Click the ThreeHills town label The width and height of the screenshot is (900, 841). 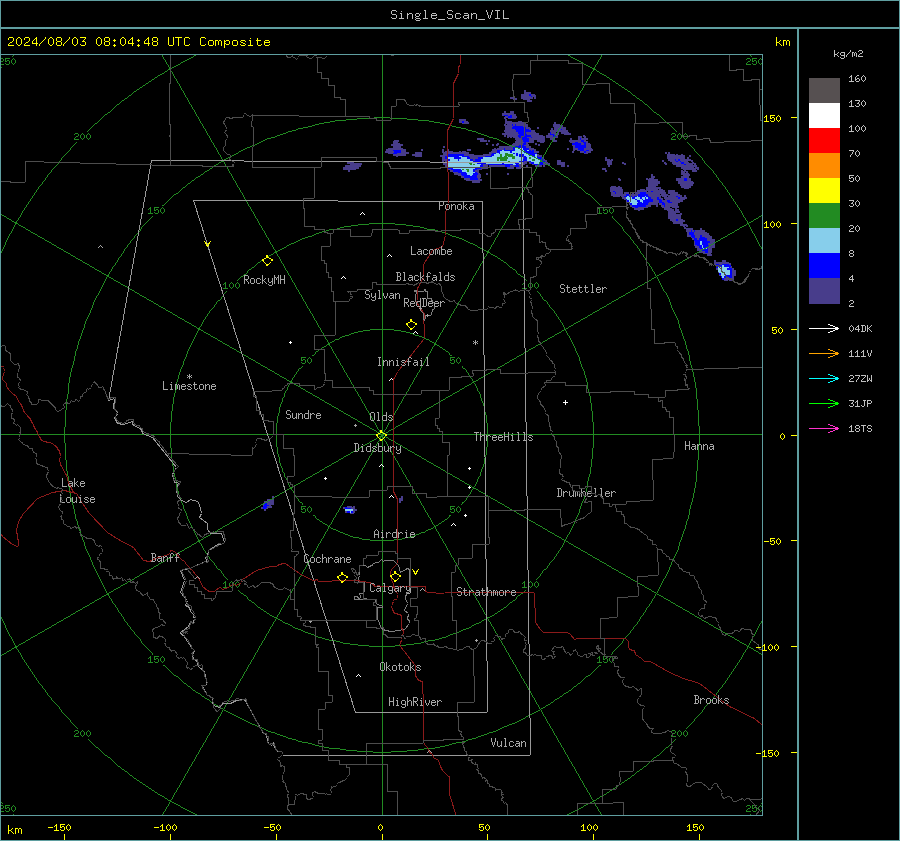[503, 437]
